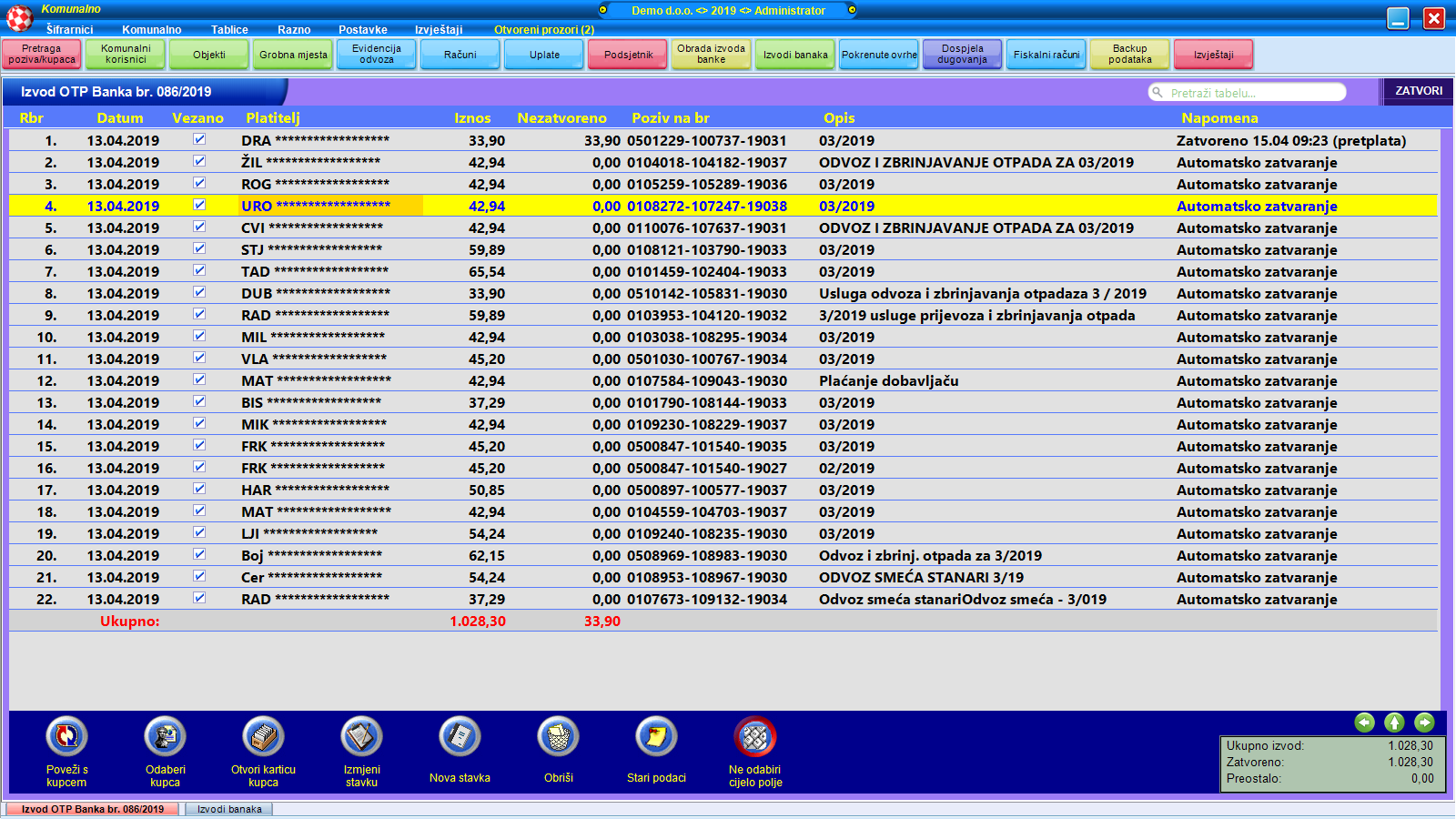Select the Izmjeni stavku icon
This screenshot has height=819, width=1456.
(361, 737)
